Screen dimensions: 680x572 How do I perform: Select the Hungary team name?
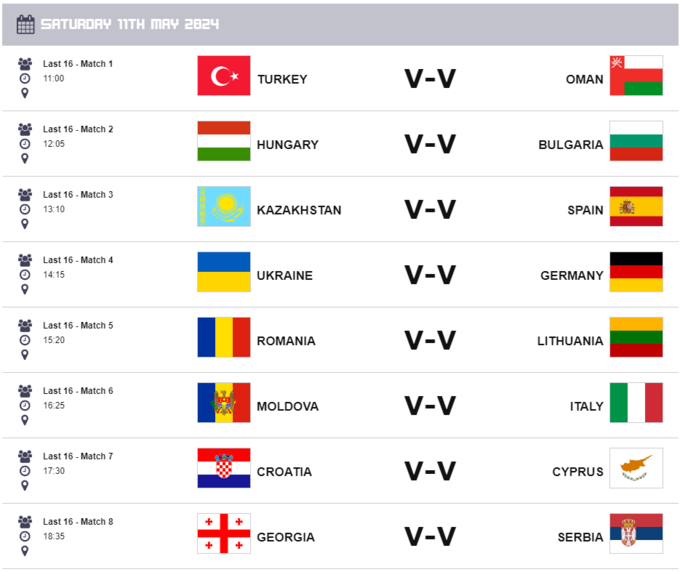click(x=288, y=145)
